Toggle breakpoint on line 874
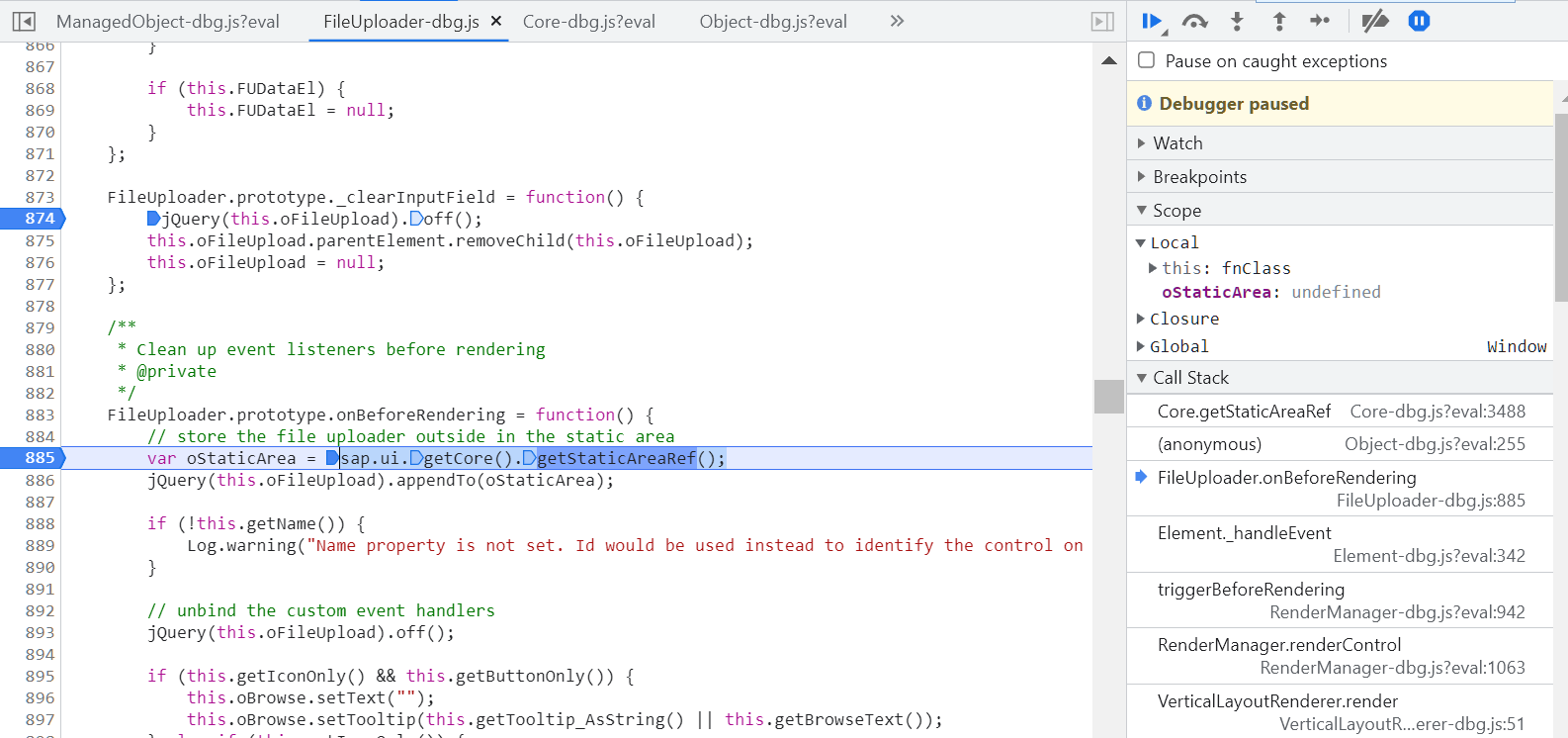Screen dimensions: 1568x738 click(40, 219)
